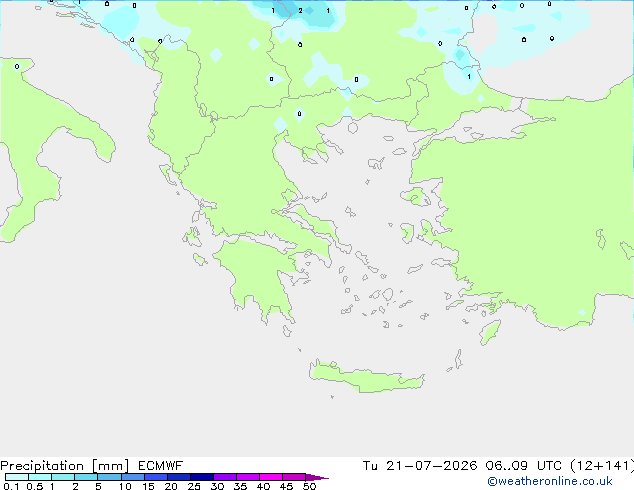
Task: Click the '0.1' legend scale label
Action: pyautogui.click(x=11, y=486)
